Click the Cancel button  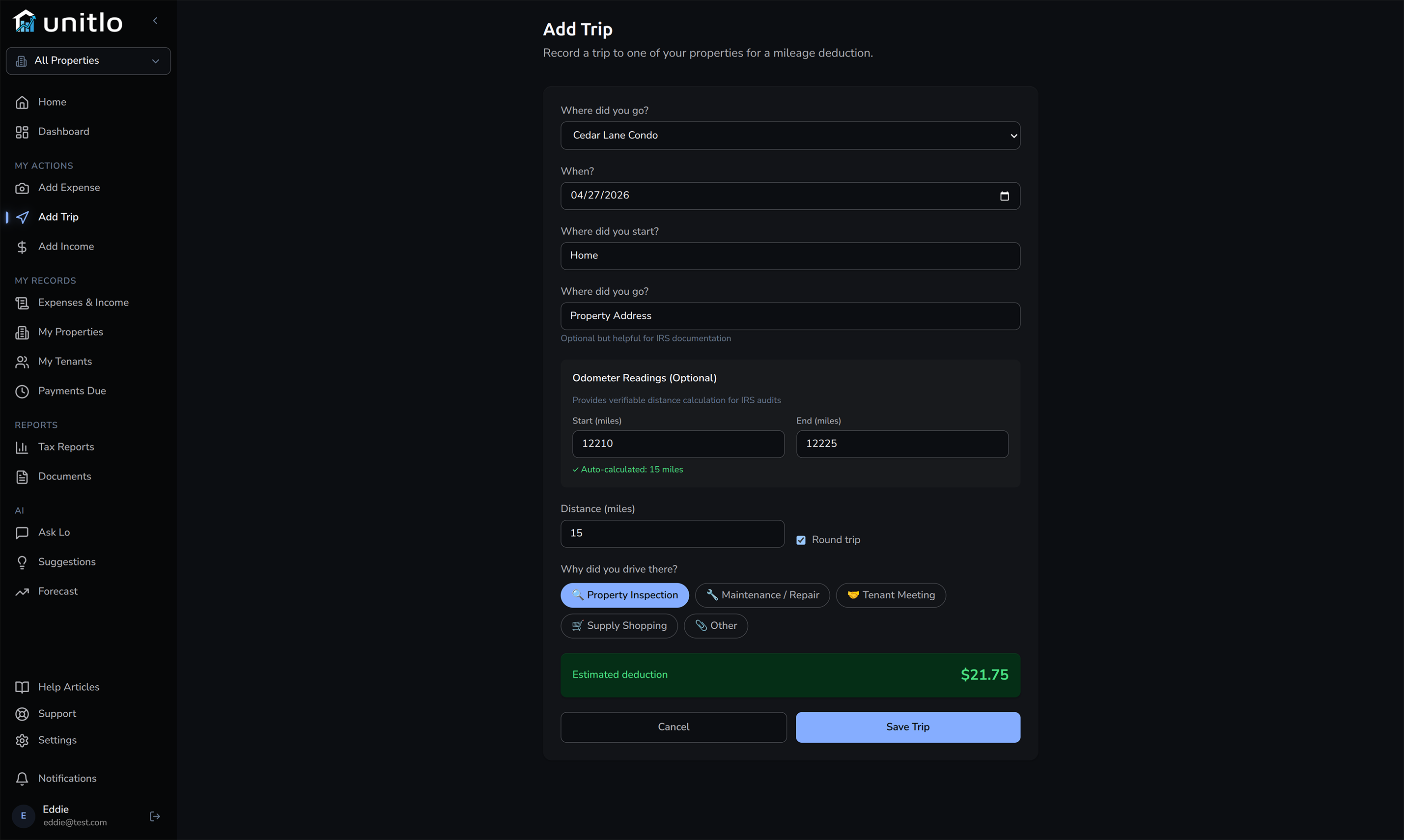click(x=673, y=727)
